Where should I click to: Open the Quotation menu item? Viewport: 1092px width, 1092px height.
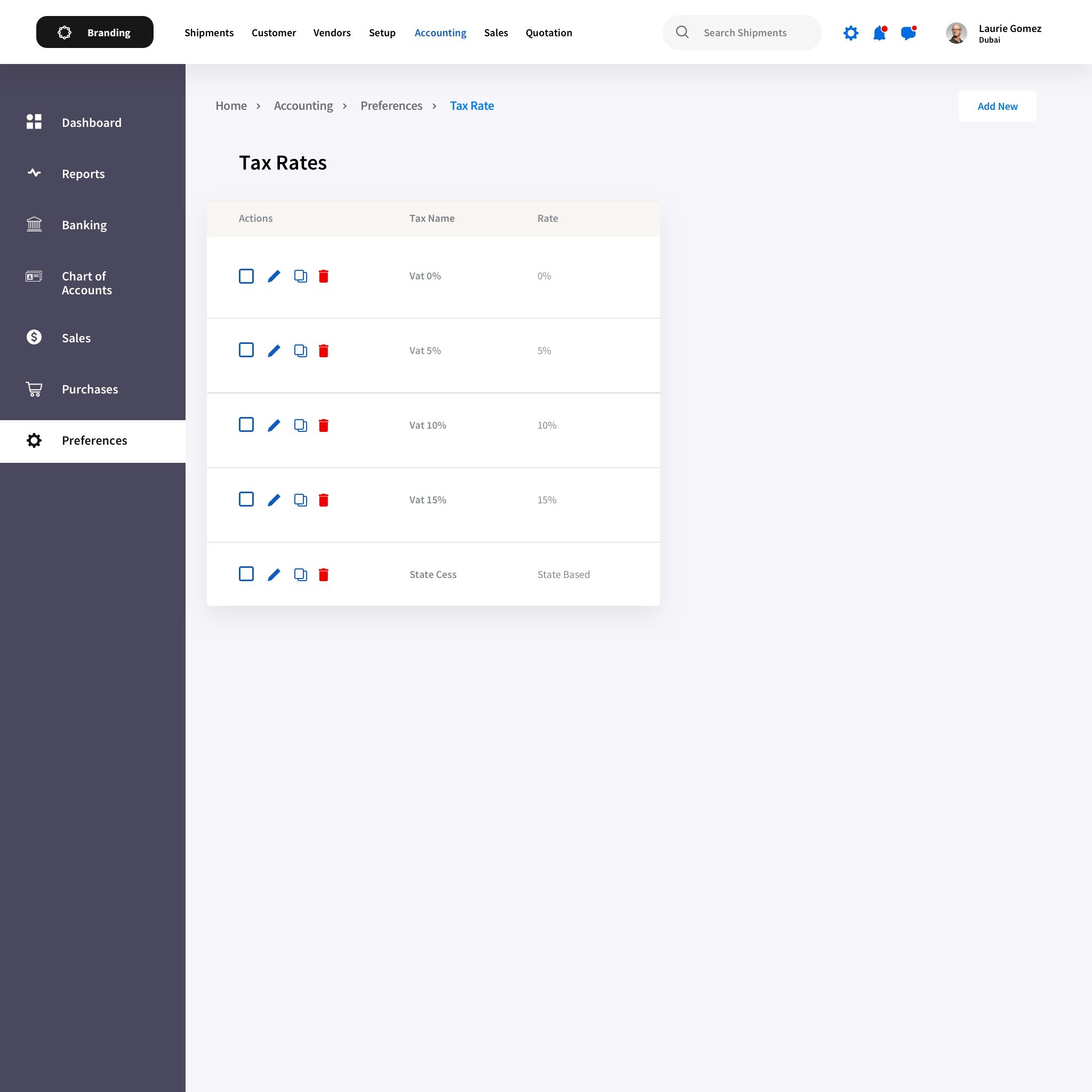[548, 32]
